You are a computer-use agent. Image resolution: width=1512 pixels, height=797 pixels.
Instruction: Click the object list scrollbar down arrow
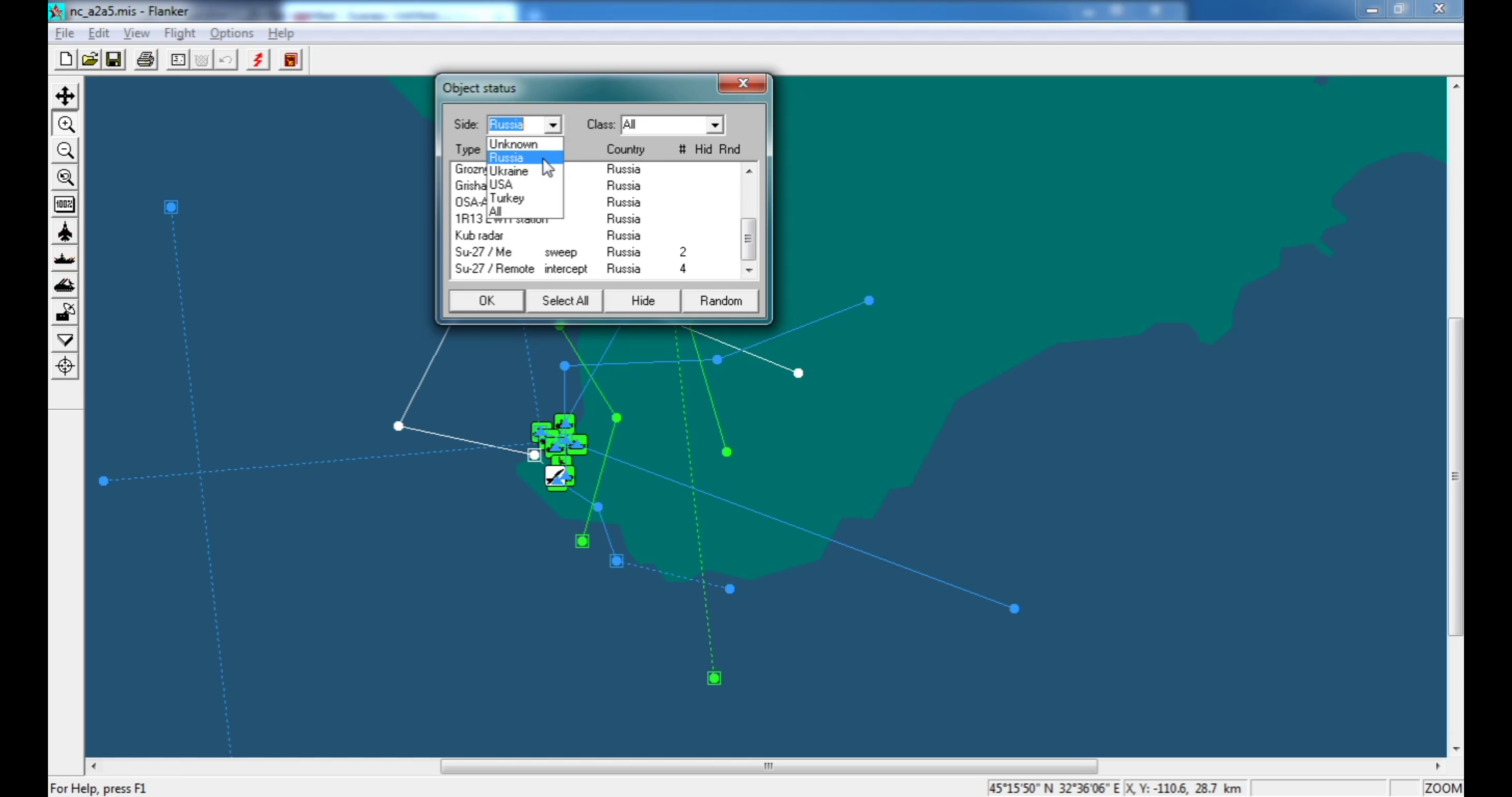click(749, 270)
